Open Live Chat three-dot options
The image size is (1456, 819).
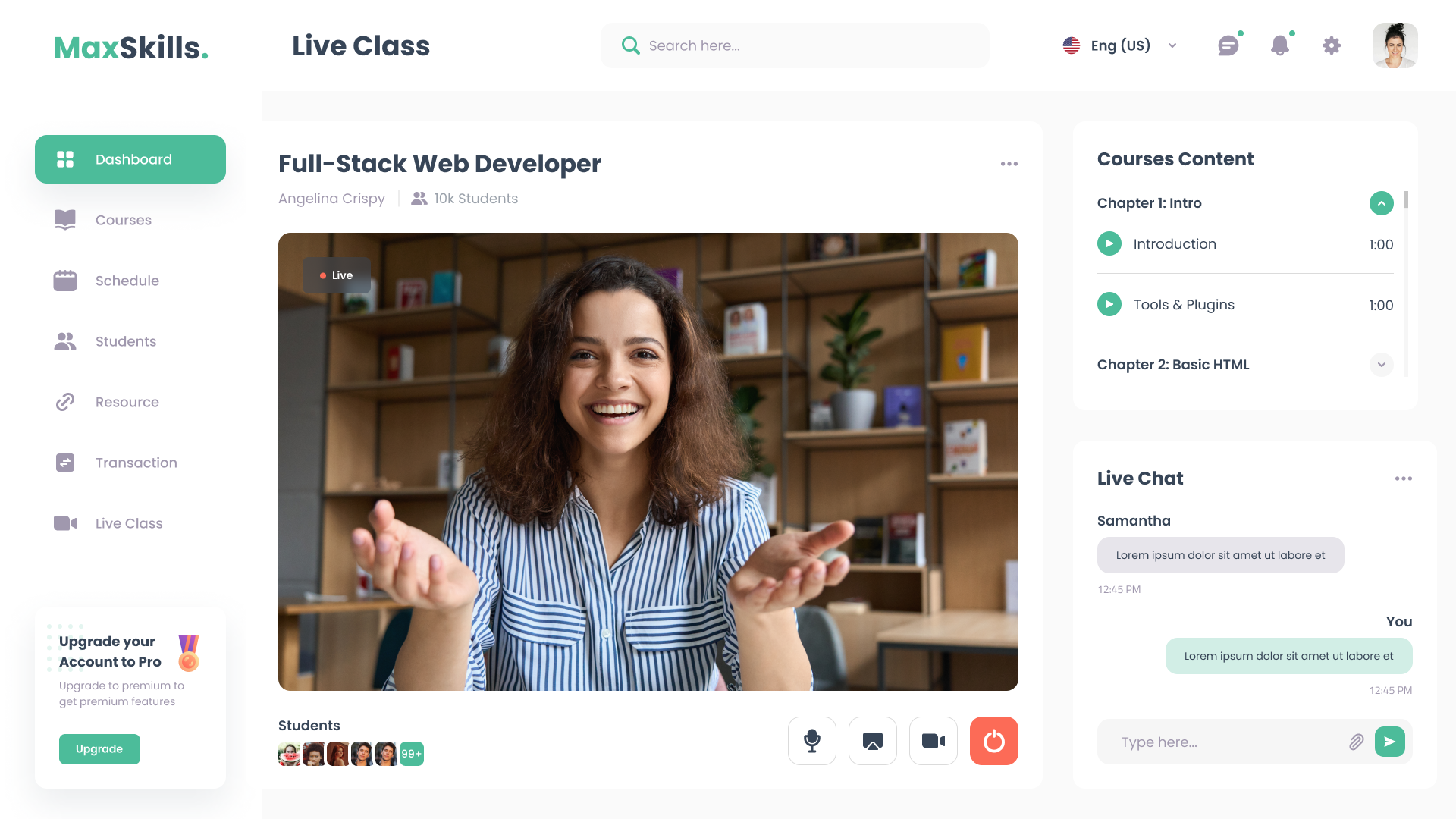[x=1403, y=479]
